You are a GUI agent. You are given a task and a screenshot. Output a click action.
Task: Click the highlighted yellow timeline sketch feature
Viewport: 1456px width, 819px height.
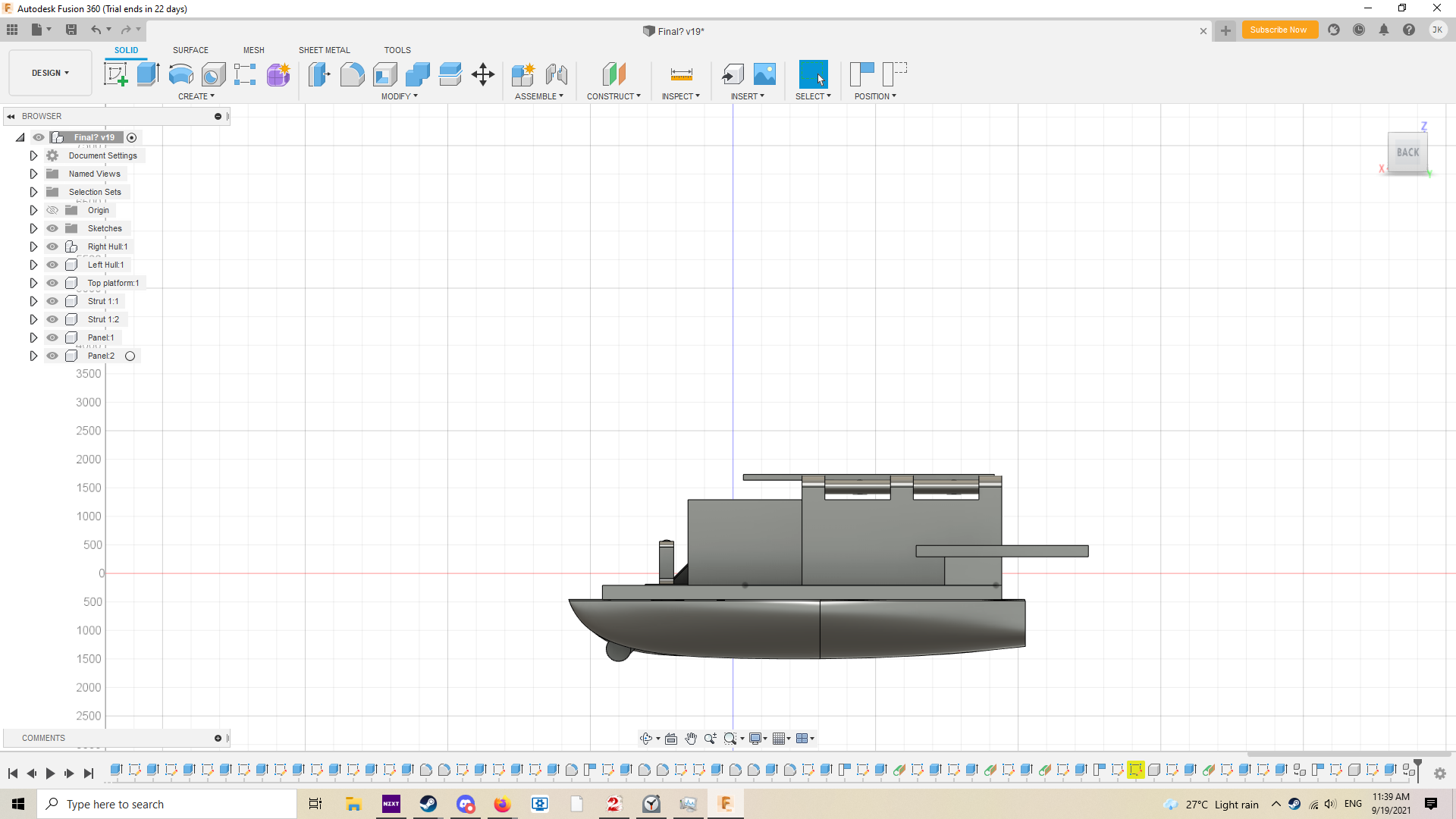click(1135, 770)
